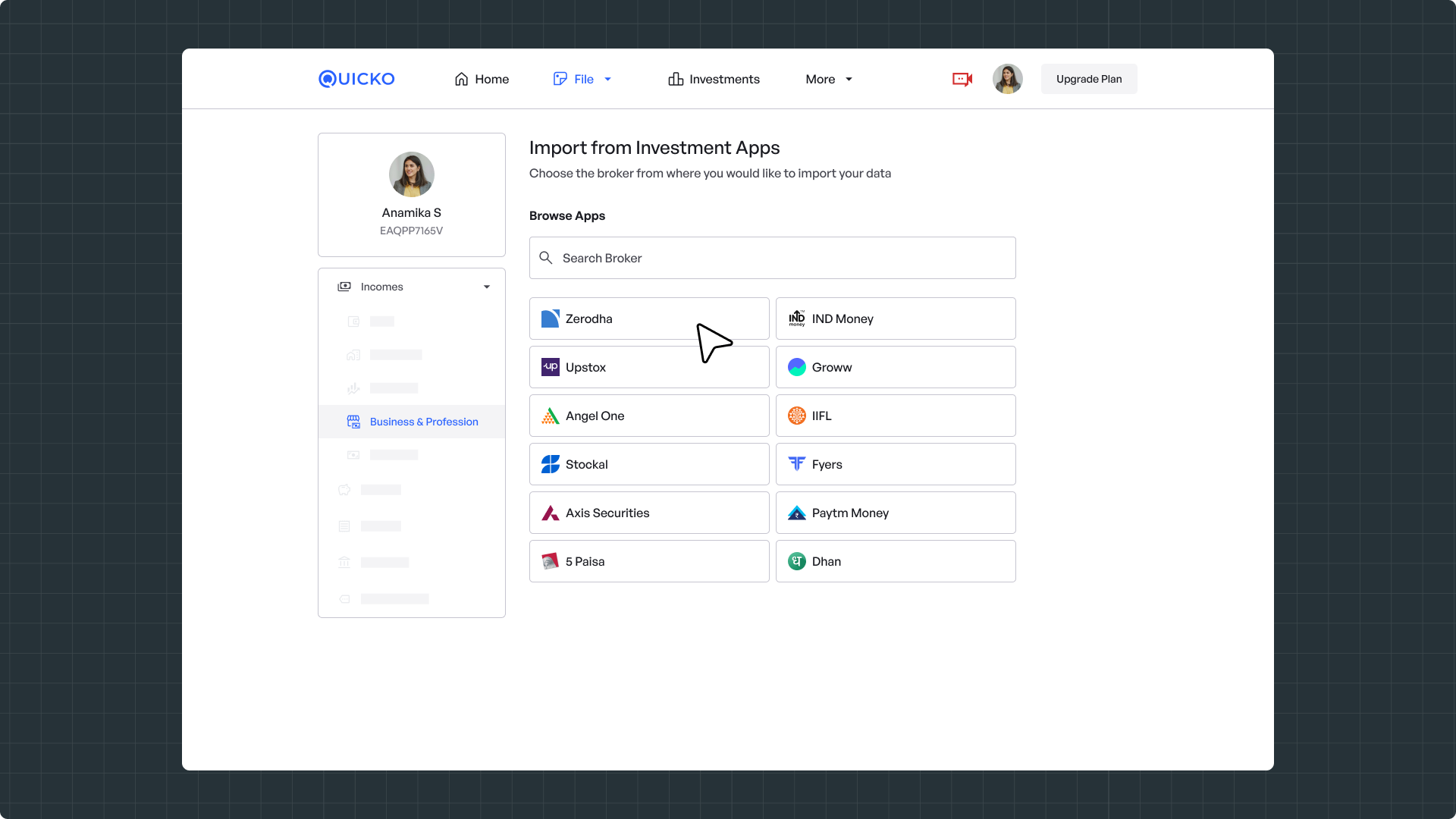Open the Investments menu
1456x819 pixels.
pyautogui.click(x=714, y=79)
